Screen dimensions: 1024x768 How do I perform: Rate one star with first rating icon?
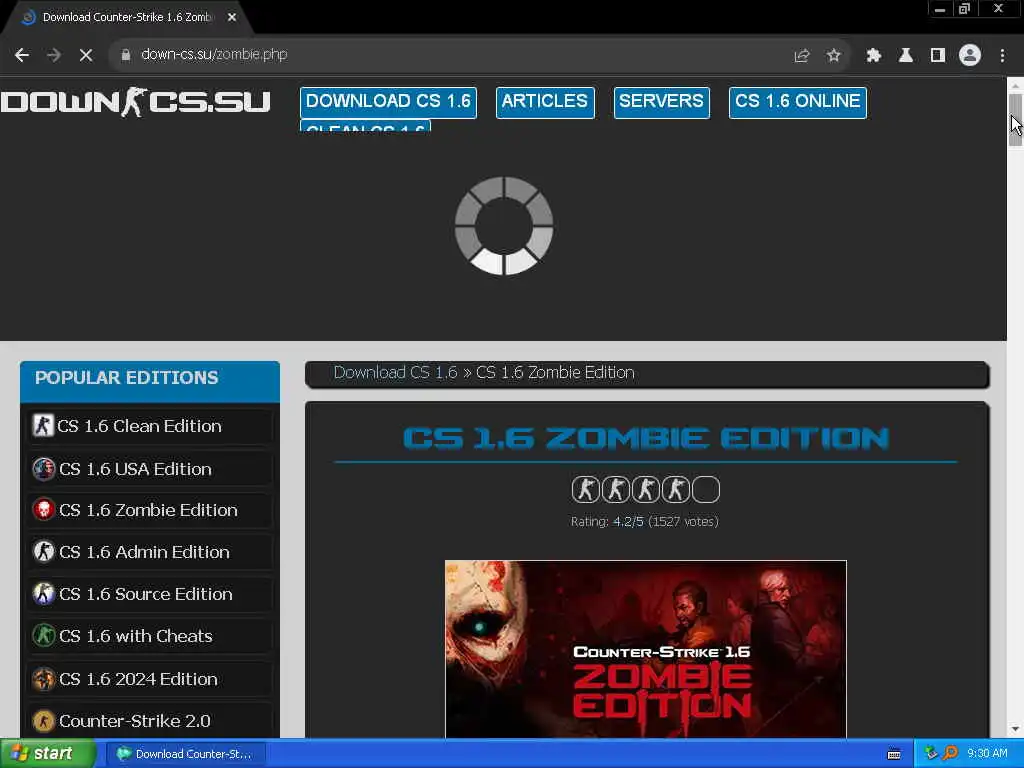coord(585,490)
